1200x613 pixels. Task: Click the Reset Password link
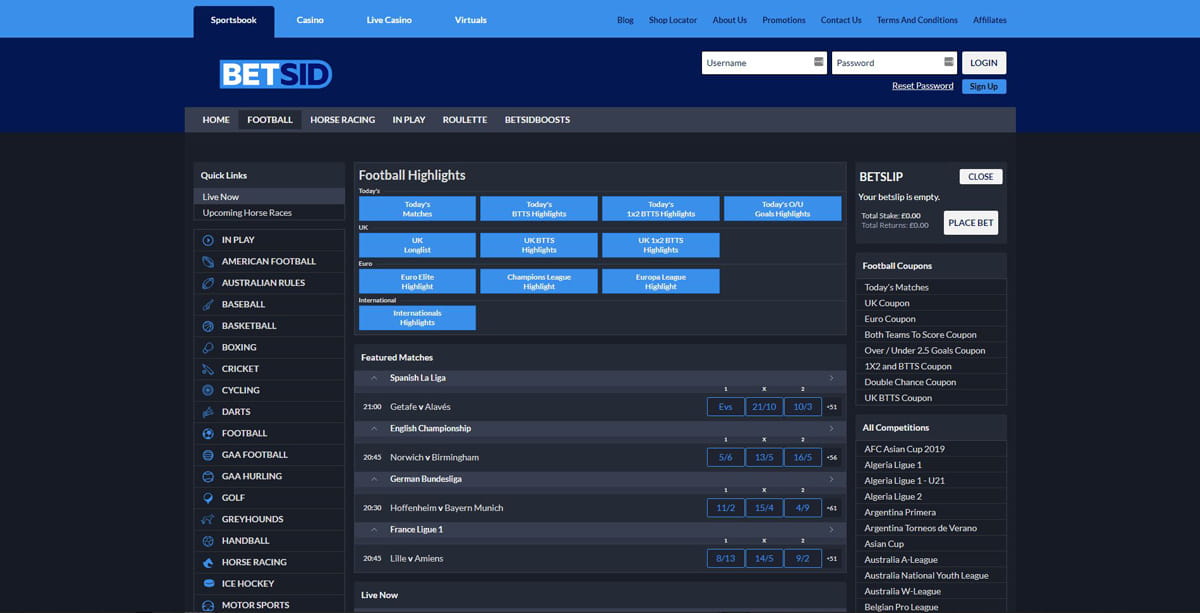coord(922,86)
